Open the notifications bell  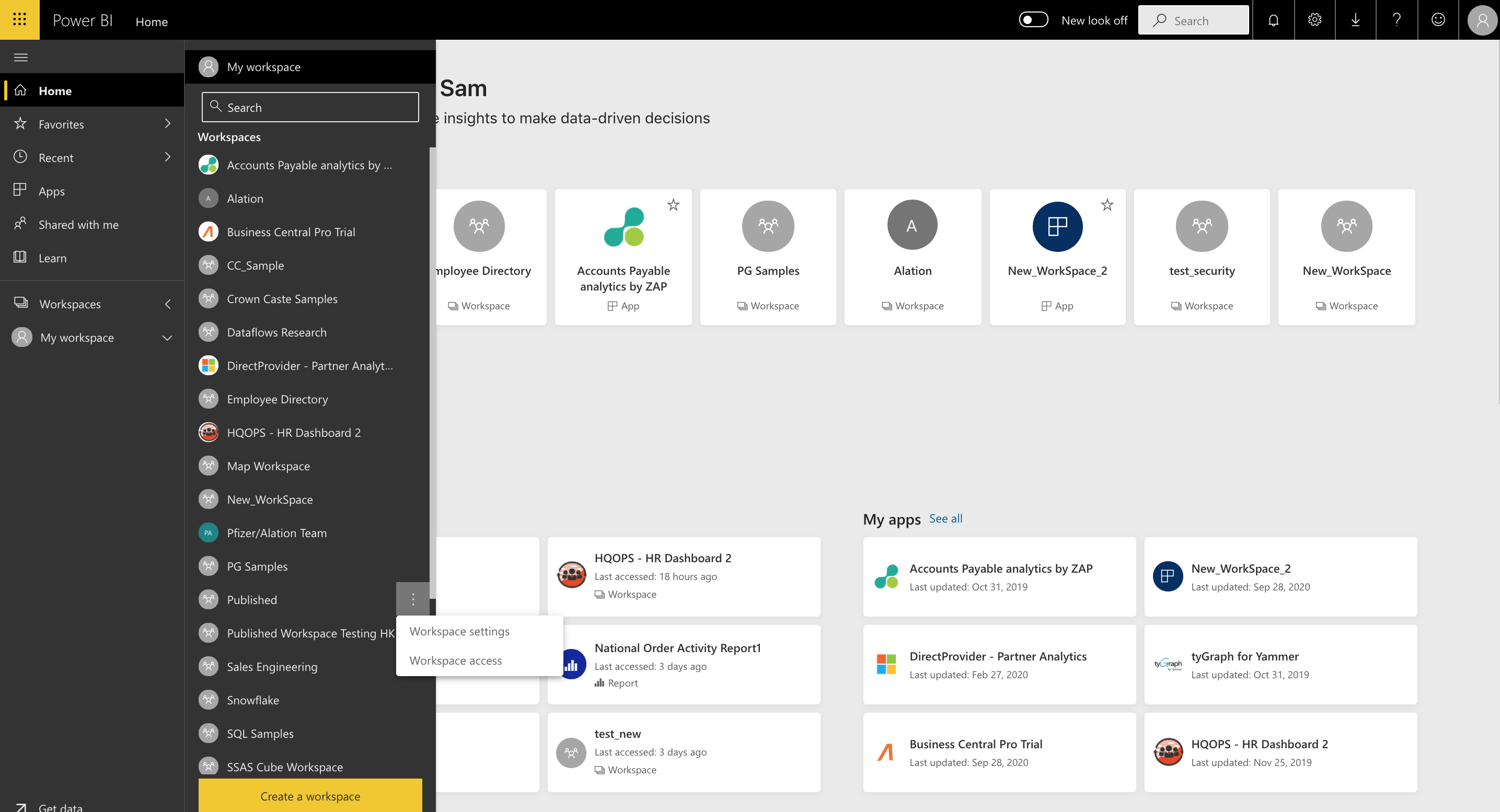pyautogui.click(x=1273, y=20)
